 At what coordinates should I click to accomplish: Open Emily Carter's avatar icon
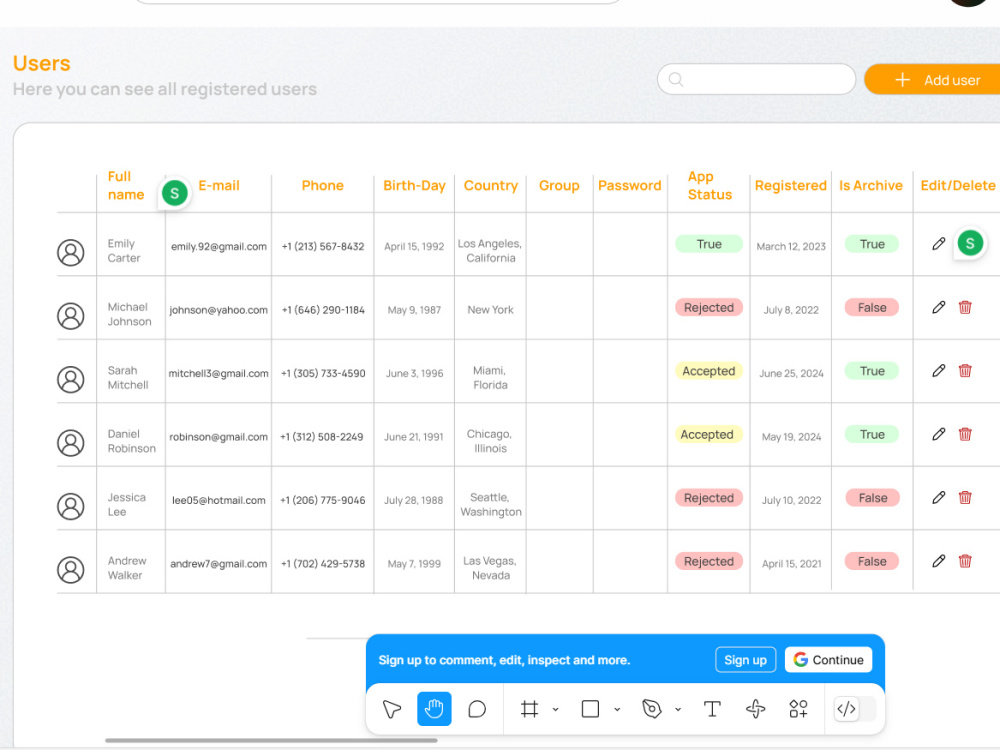[71, 253]
